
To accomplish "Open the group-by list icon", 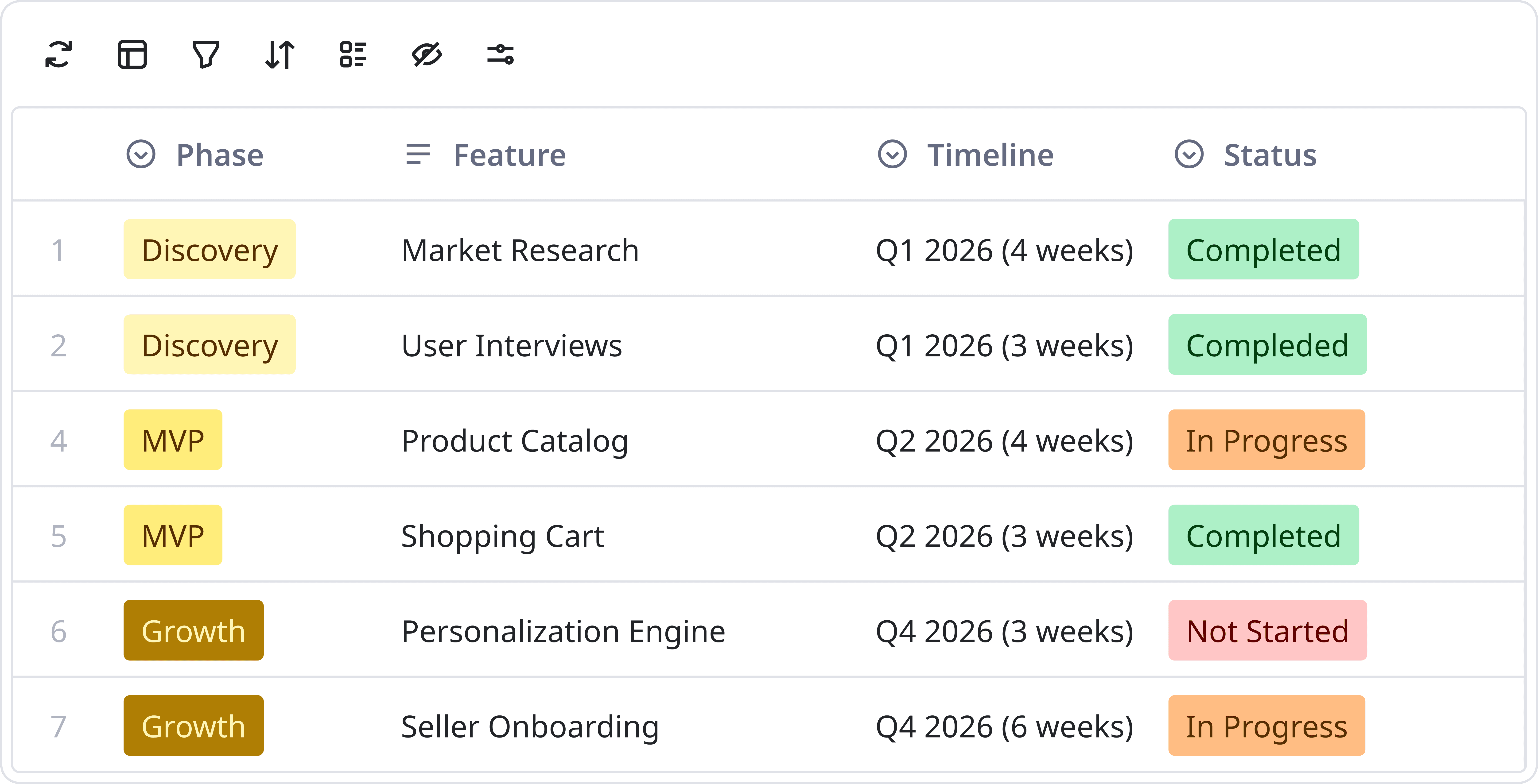I will click(353, 55).
